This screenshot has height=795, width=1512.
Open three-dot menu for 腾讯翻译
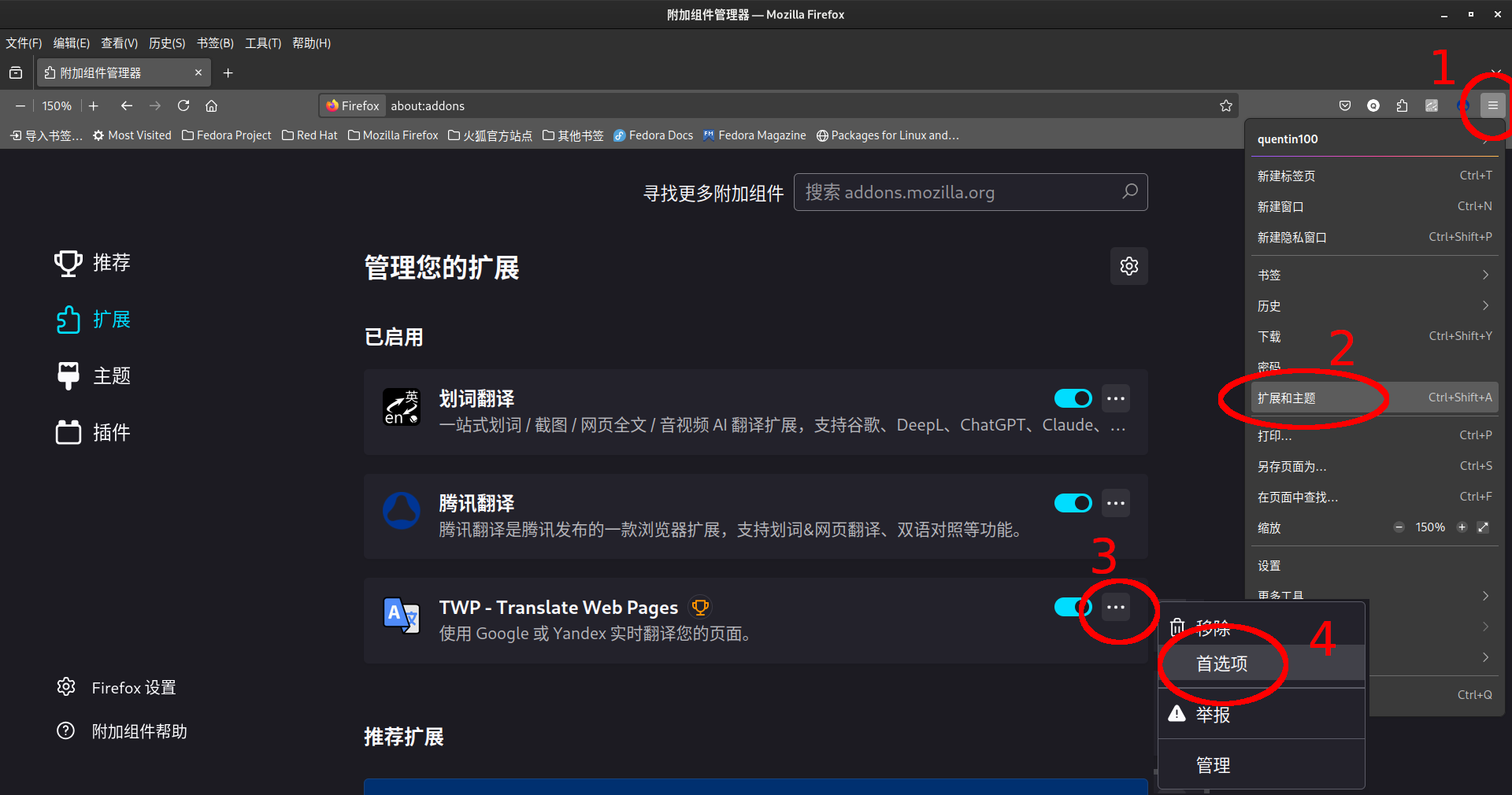[1116, 503]
